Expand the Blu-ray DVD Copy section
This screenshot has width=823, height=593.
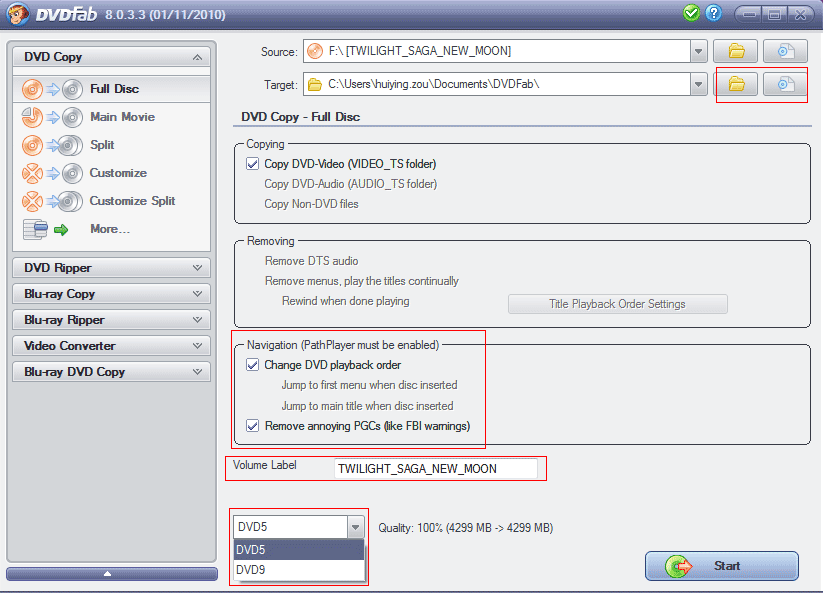(197, 372)
